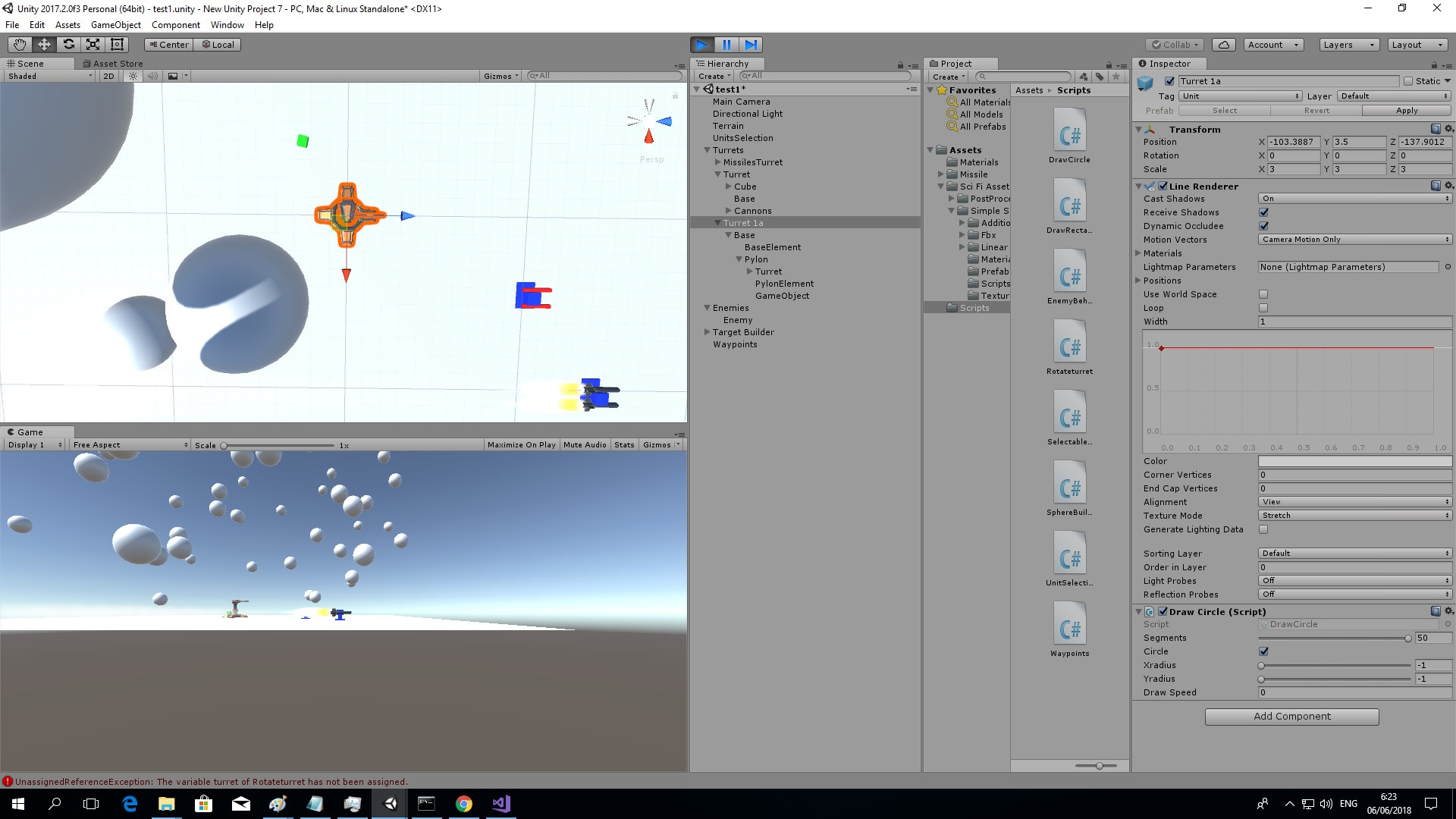The width and height of the screenshot is (1456, 819).
Task: Click the Pause button
Action: click(726, 45)
